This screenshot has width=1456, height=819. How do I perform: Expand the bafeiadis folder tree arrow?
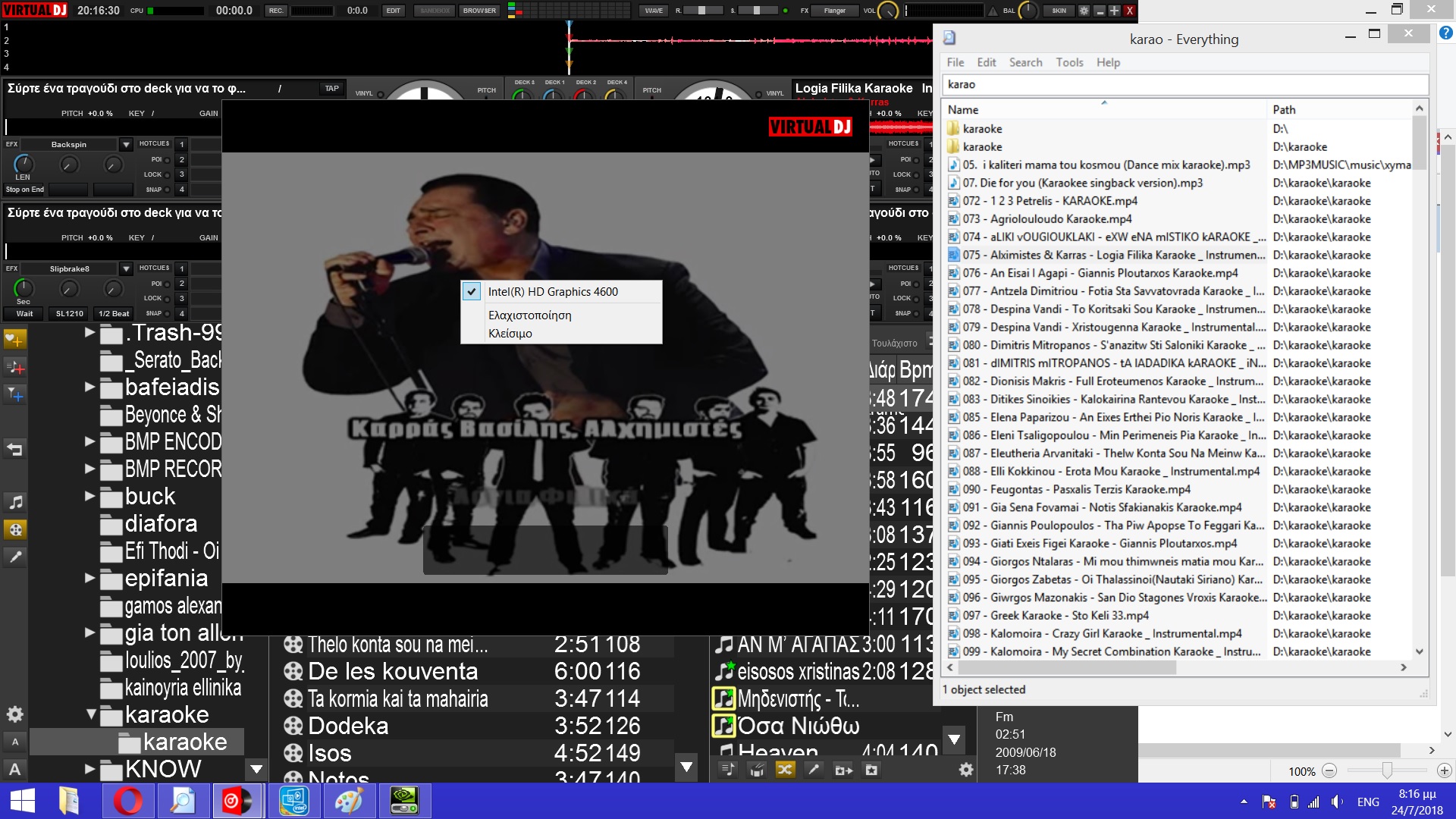coord(89,387)
